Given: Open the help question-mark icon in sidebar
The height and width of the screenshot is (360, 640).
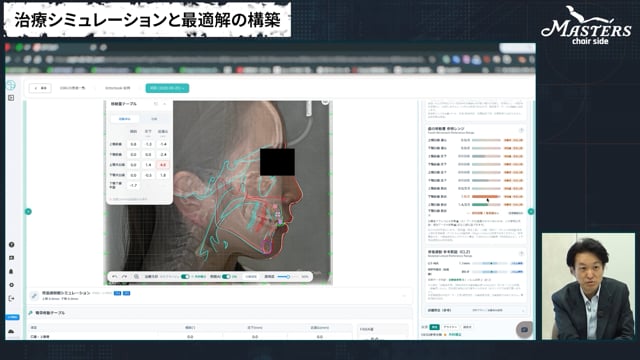Looking at the screenshot, I should (11, 244).
